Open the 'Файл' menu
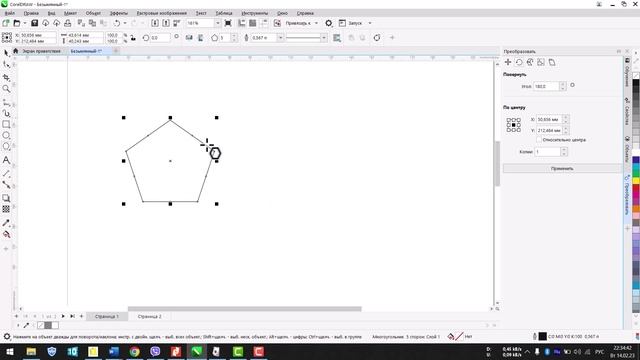The height and width of the screenshot is (360, 640). click(x=9, y=13)
